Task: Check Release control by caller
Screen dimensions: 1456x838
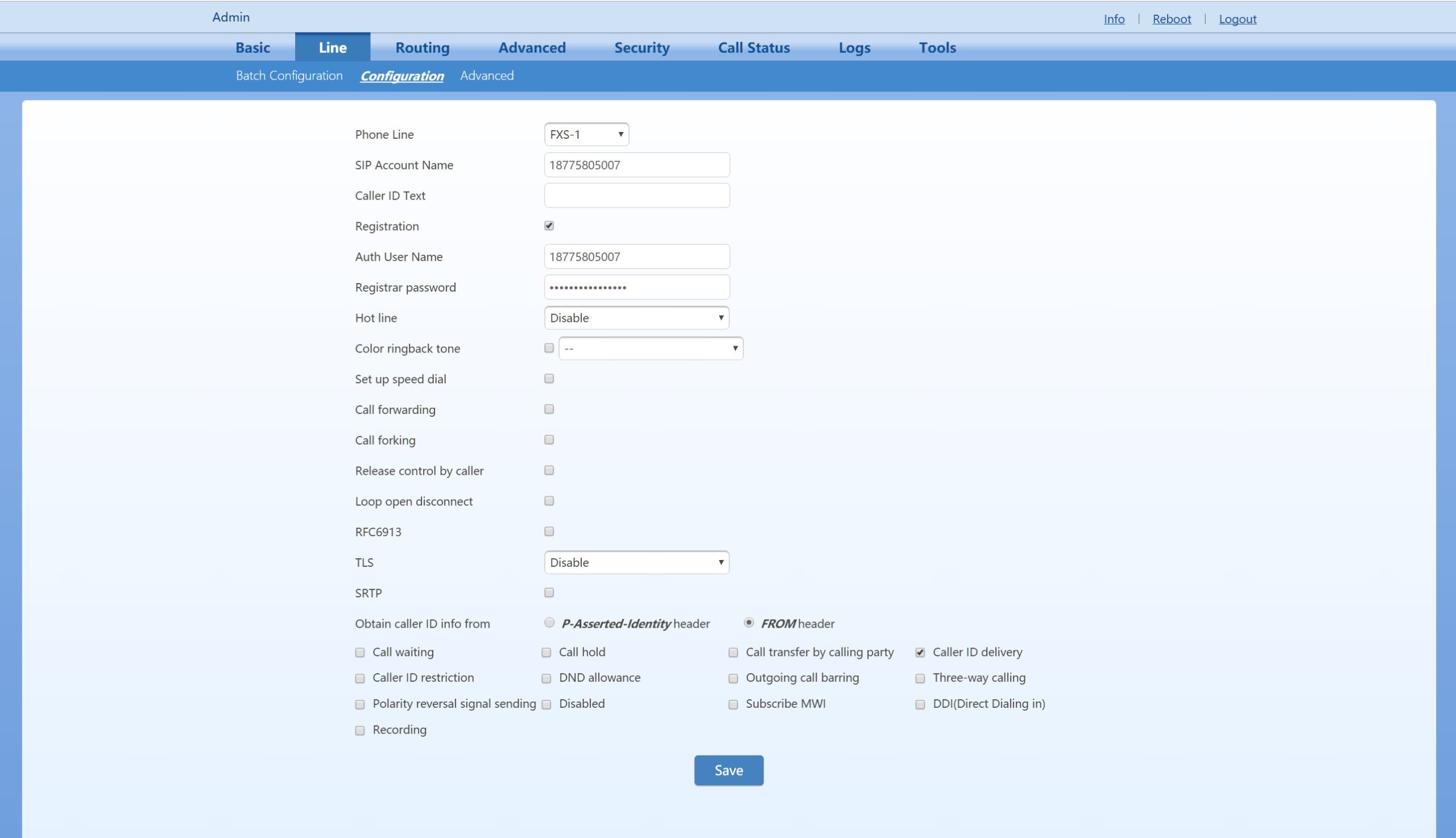Action: pyautogui.click(x=549, y=470)
